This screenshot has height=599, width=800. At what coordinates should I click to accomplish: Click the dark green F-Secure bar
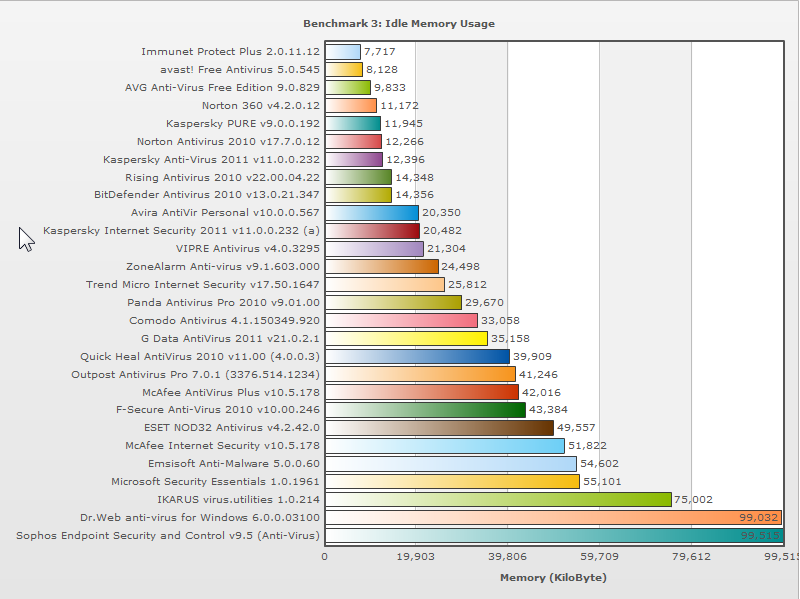[x=426, y=409]
